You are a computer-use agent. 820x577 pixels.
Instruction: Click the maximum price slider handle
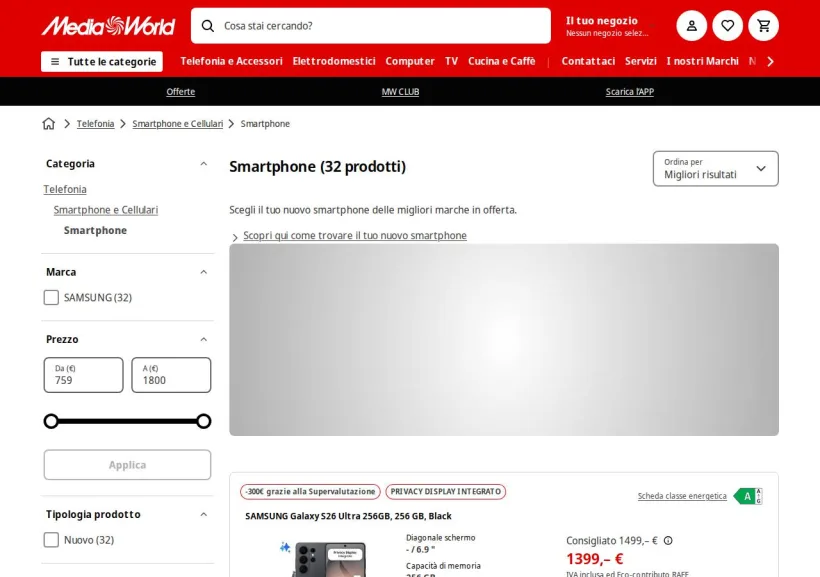tap(204, 421)
